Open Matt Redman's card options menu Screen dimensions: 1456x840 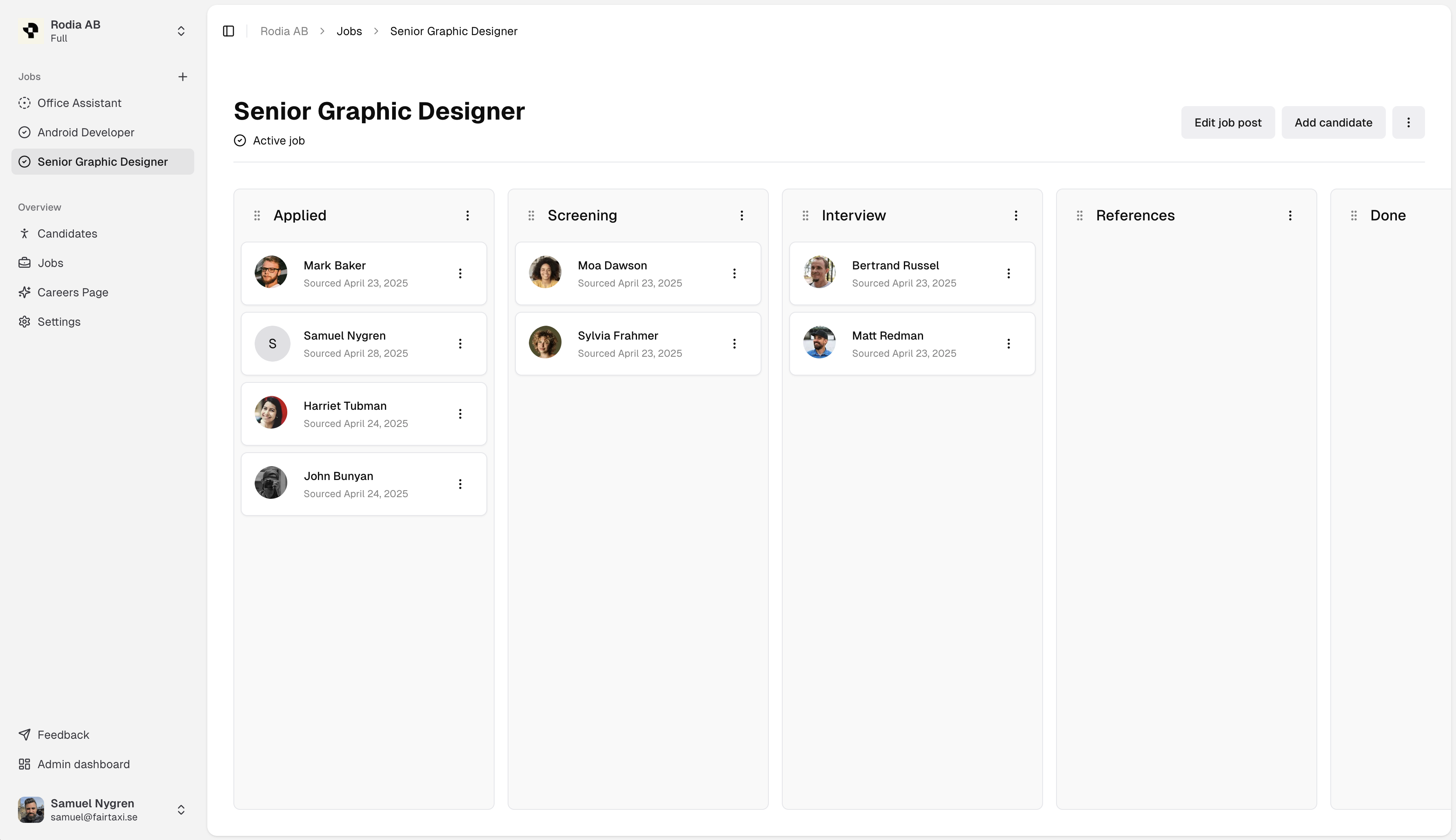click(1008, 344)
